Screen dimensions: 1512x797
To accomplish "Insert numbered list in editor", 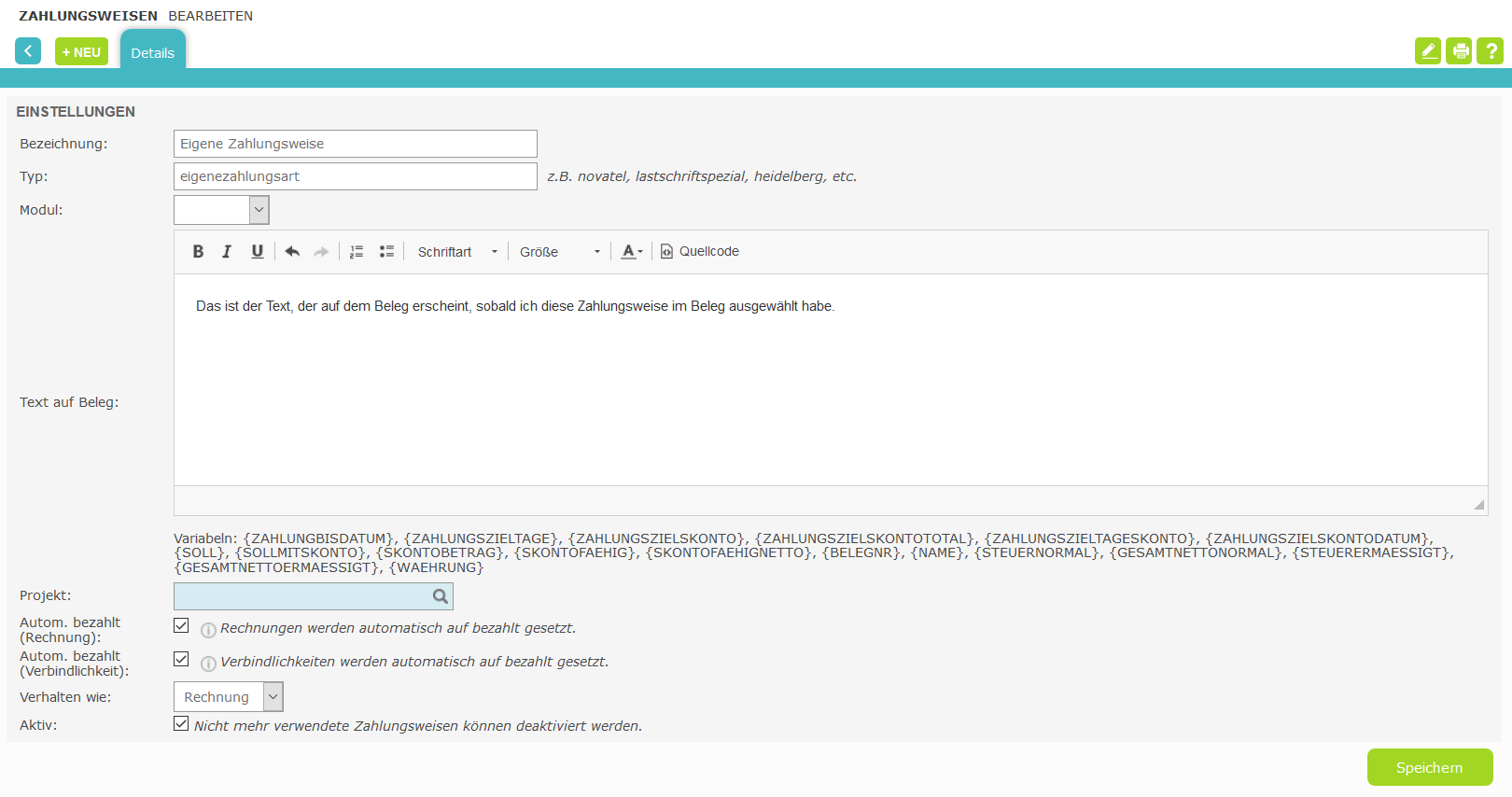I will pos(357,251).
